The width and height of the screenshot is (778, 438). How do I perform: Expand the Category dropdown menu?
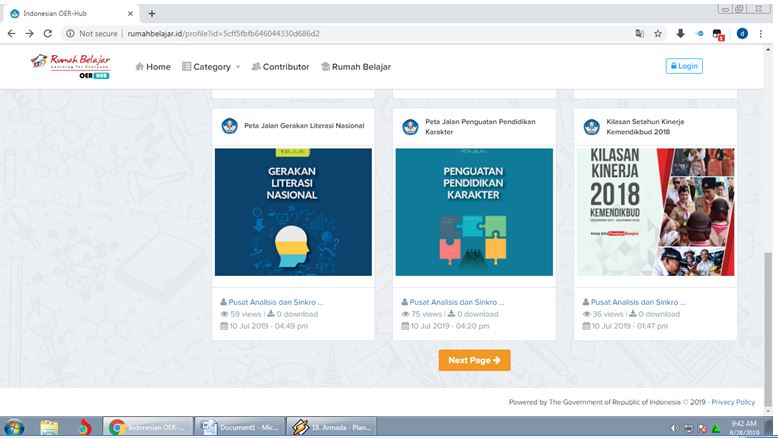coord(211,66)
